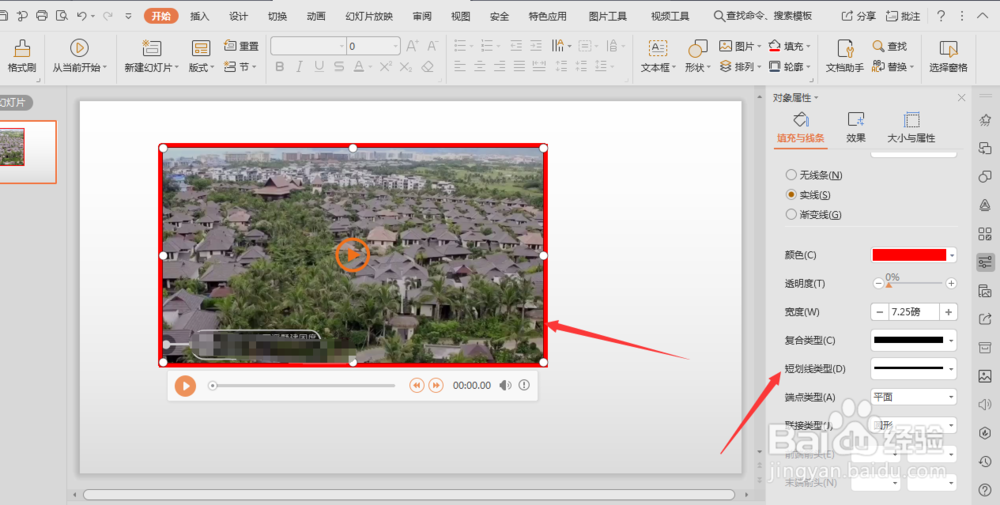Toggle underline formatting
The height and width of the screenshot is (505, 1000).
(x=319, y=66)
